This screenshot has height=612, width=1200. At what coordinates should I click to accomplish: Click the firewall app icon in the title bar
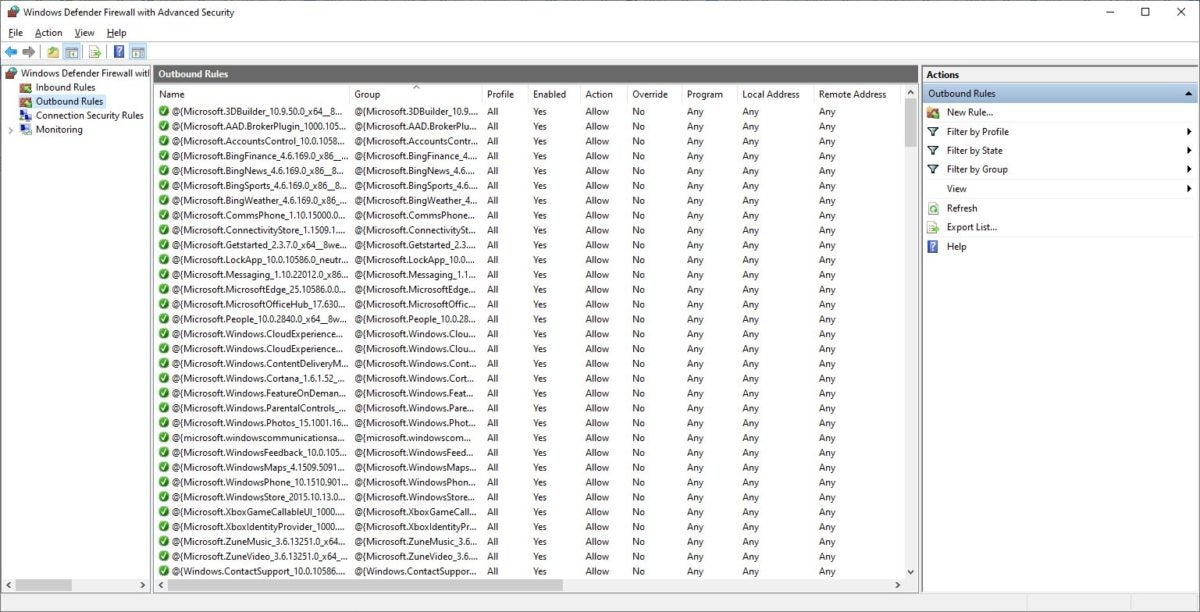click(12, 12)
